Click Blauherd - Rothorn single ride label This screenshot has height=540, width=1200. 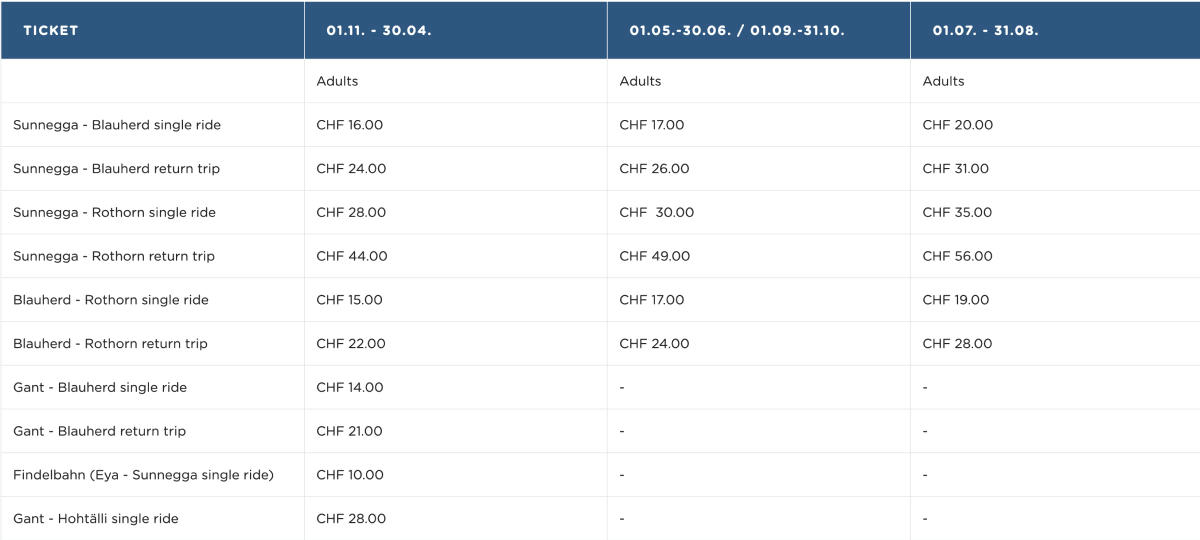point(111,300)
